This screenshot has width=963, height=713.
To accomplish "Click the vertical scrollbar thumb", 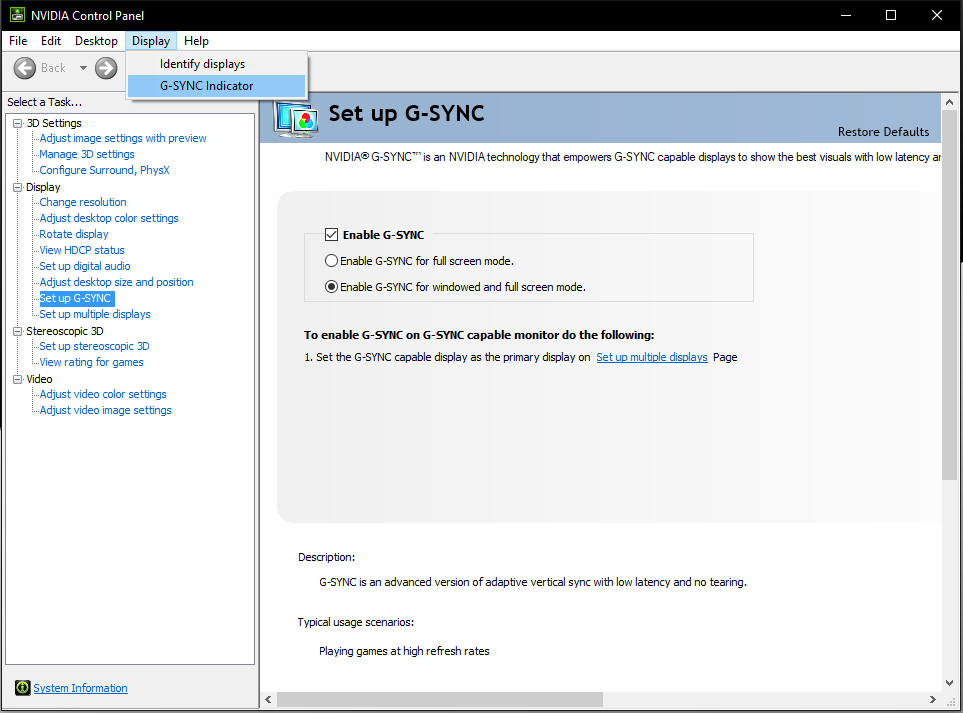I will [949, 295].
